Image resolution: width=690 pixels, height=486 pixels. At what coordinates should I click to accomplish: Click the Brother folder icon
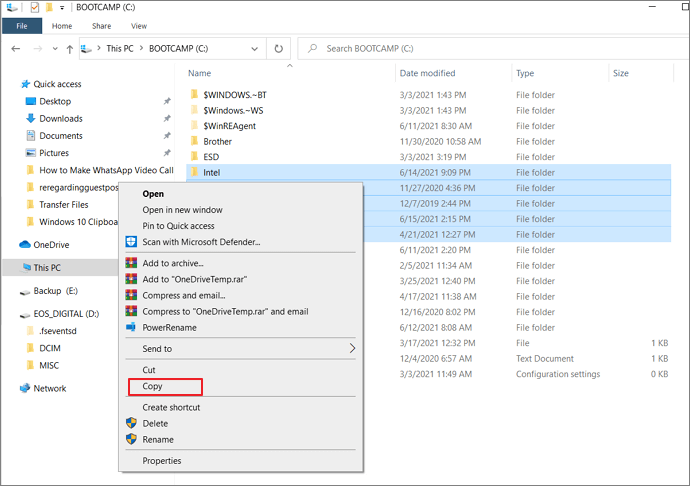click(x=194, y=142)
